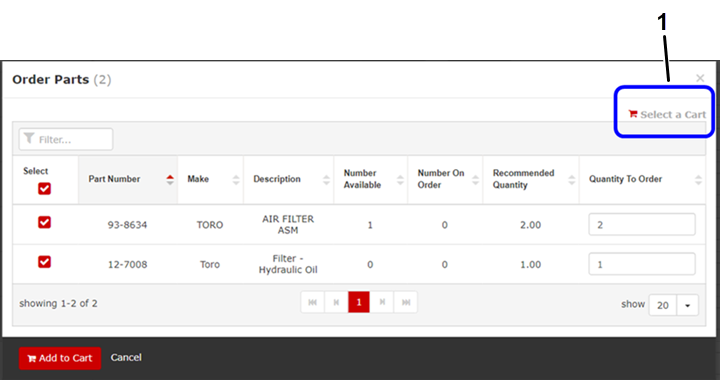
Task: Sort the Number On Order column
Action: 475,180
